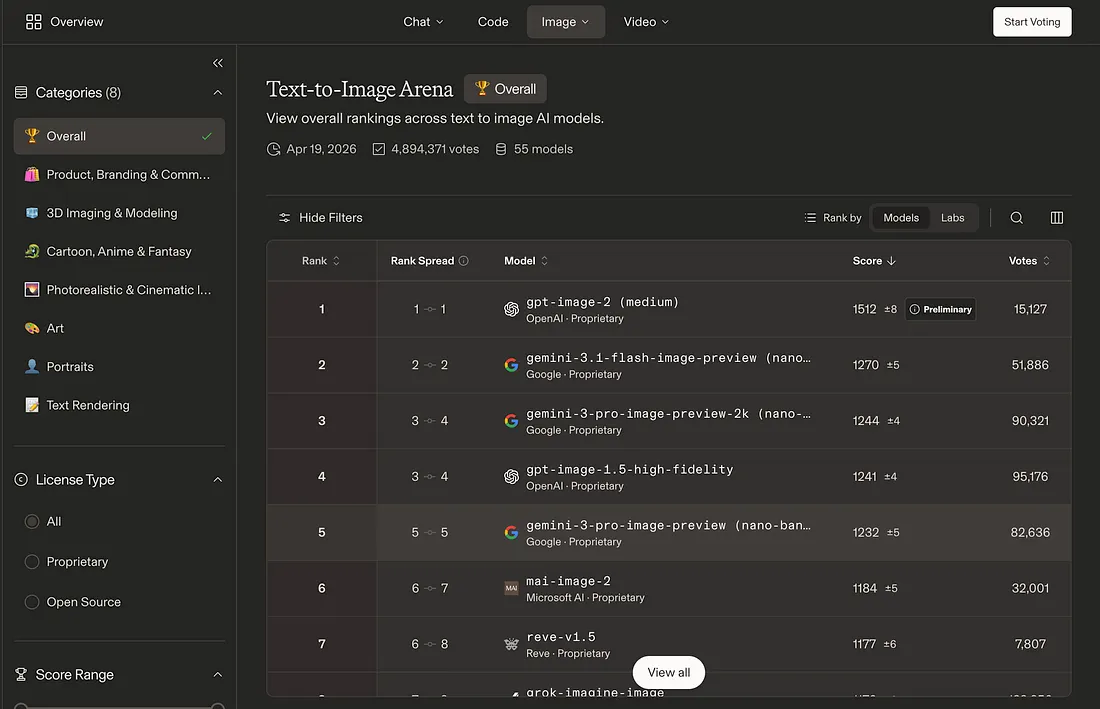This screenshot has width=1100, height=709.
Task: Sort by the Votes column
Action: [1029, 261]
